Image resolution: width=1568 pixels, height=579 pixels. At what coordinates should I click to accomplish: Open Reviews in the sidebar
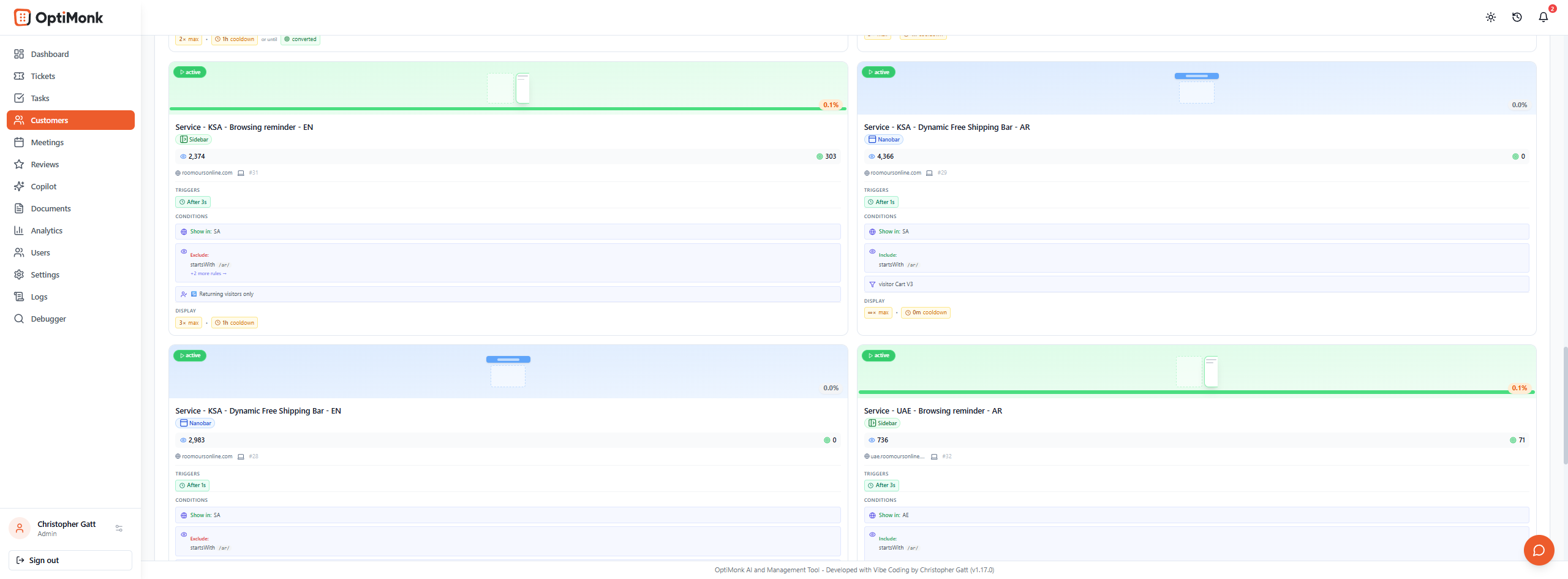click(x=70, y=164)
